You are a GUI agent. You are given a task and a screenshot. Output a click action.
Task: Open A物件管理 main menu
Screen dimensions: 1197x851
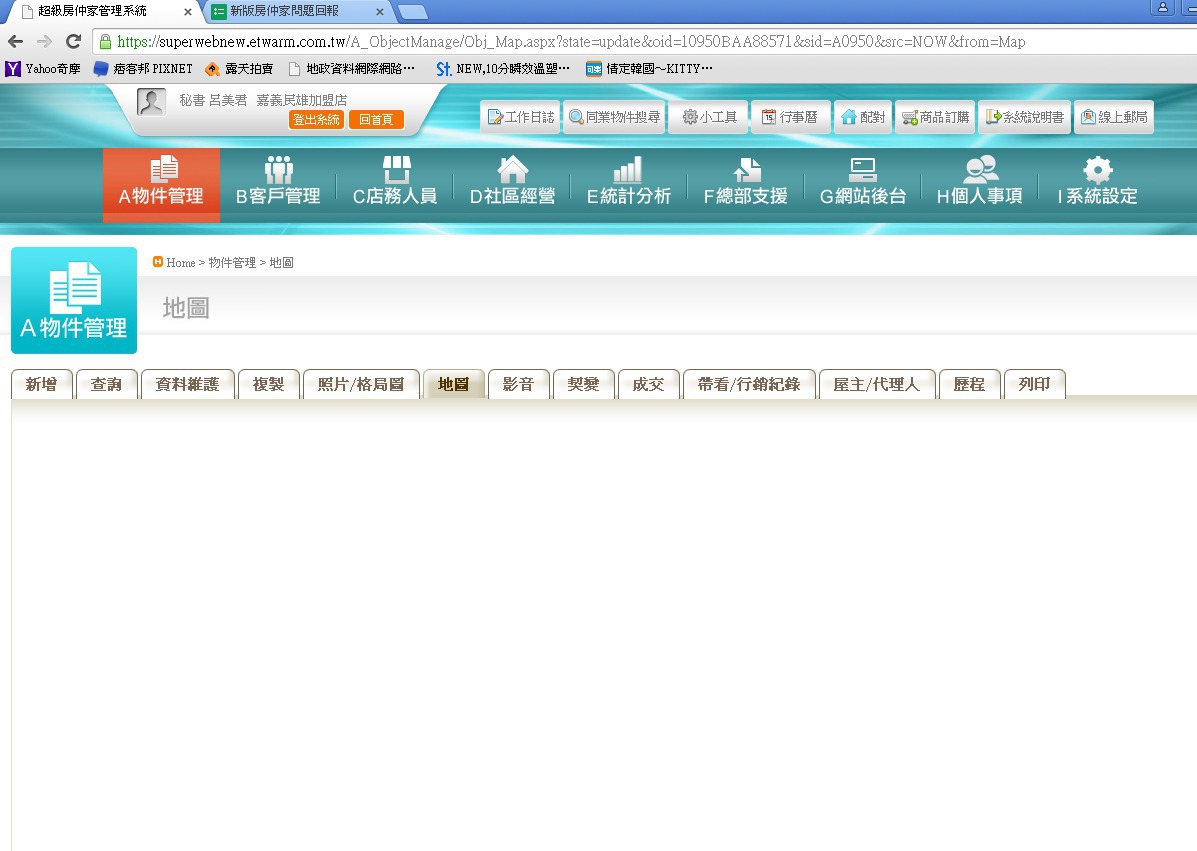tap(161, 185)
